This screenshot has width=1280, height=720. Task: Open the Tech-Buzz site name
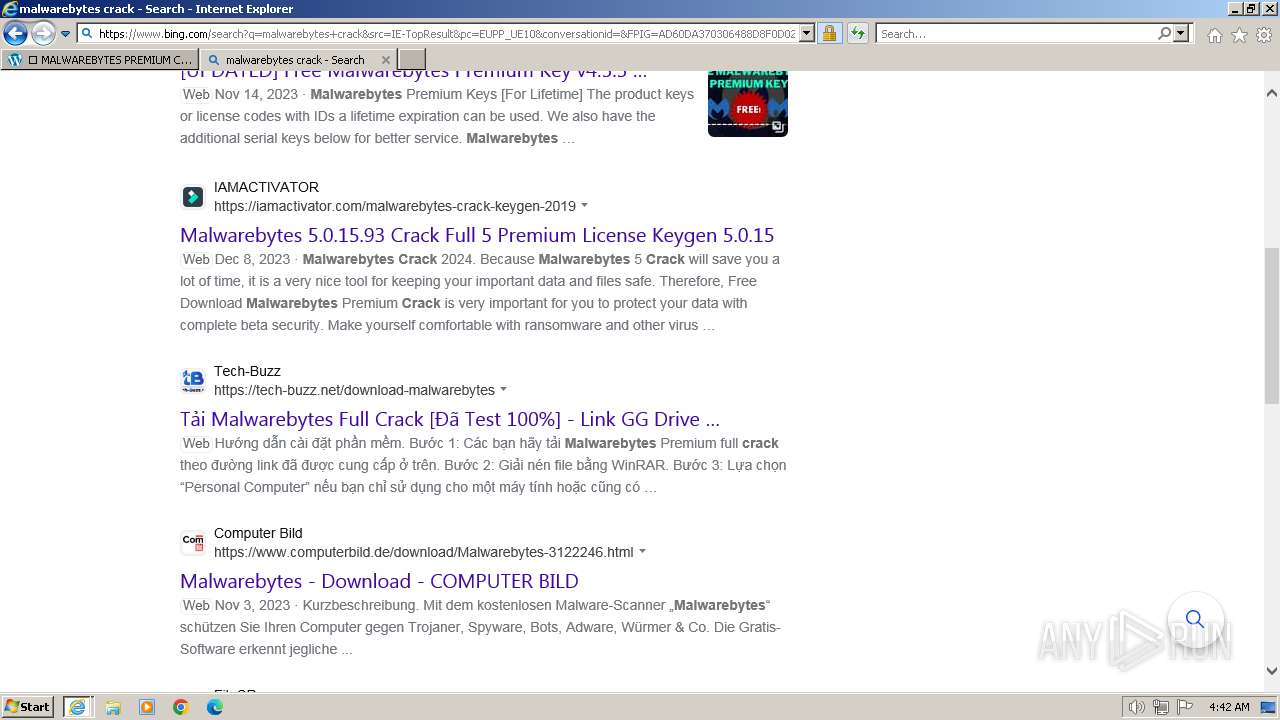point(247,371)
